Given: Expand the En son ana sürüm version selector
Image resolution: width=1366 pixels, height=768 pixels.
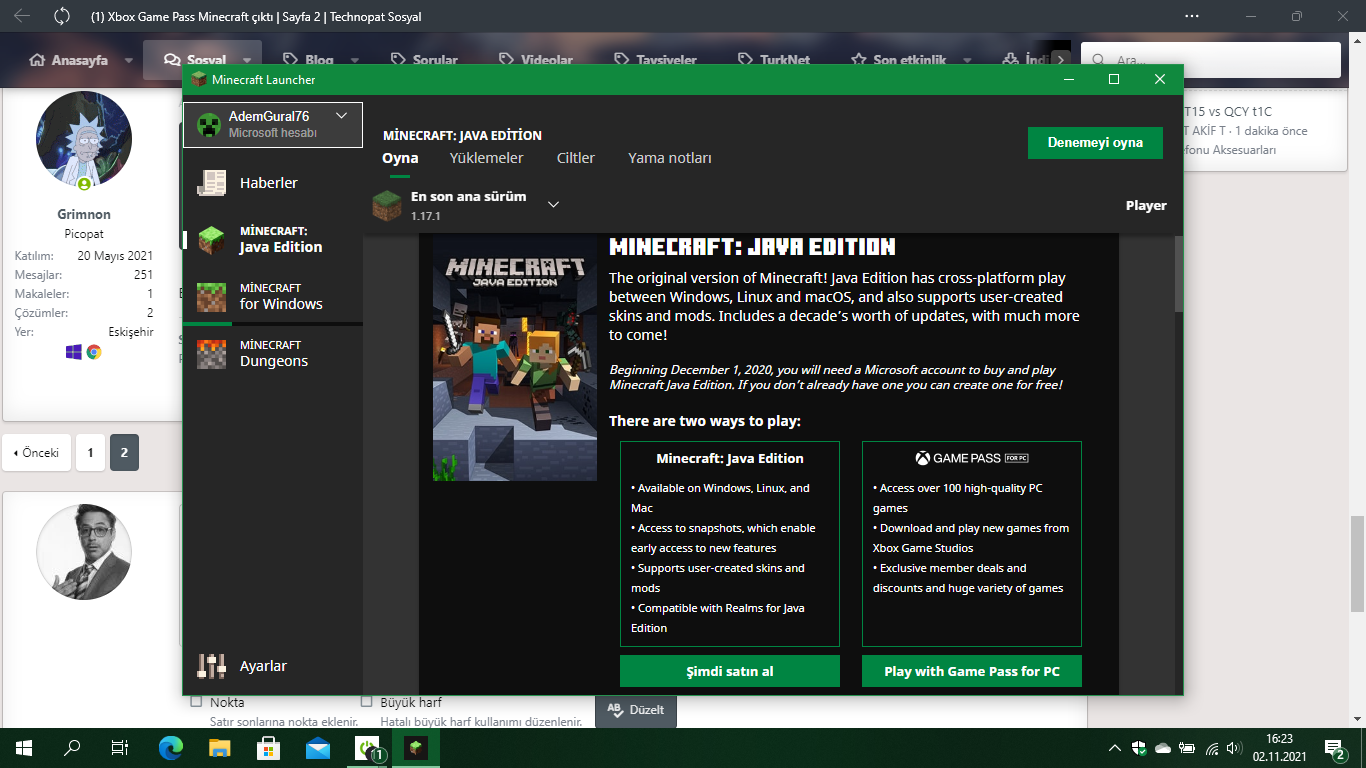Looking at the screenshot, I should 553,205.
